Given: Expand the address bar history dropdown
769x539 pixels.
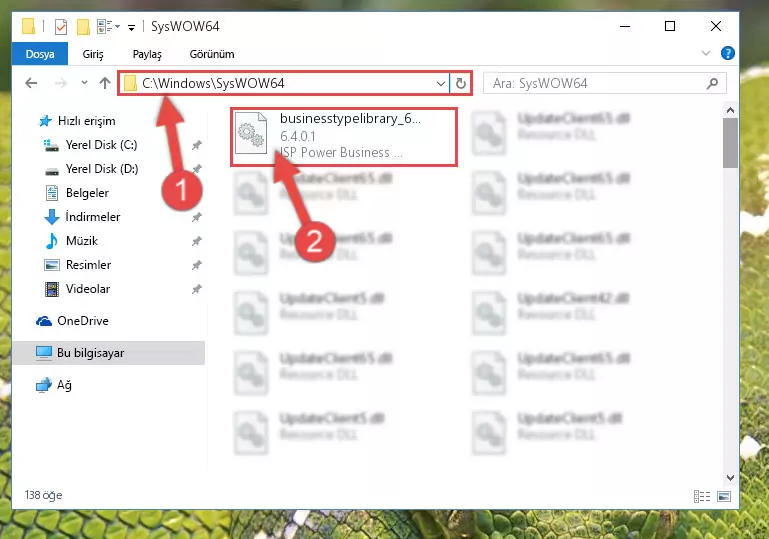Looking at the screenshot, I should (441, 83).
